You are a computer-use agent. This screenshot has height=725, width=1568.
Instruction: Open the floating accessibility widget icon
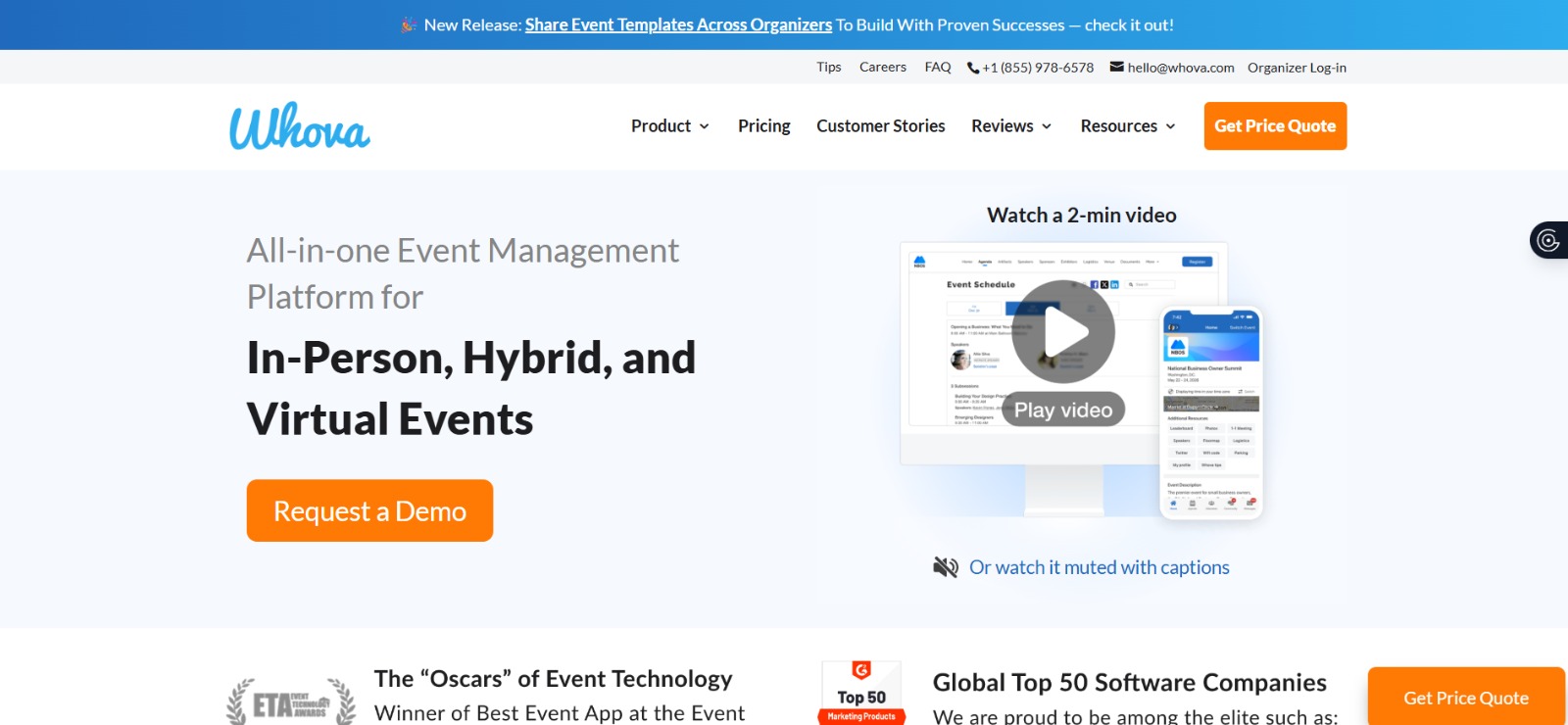tap(1548, 240)
